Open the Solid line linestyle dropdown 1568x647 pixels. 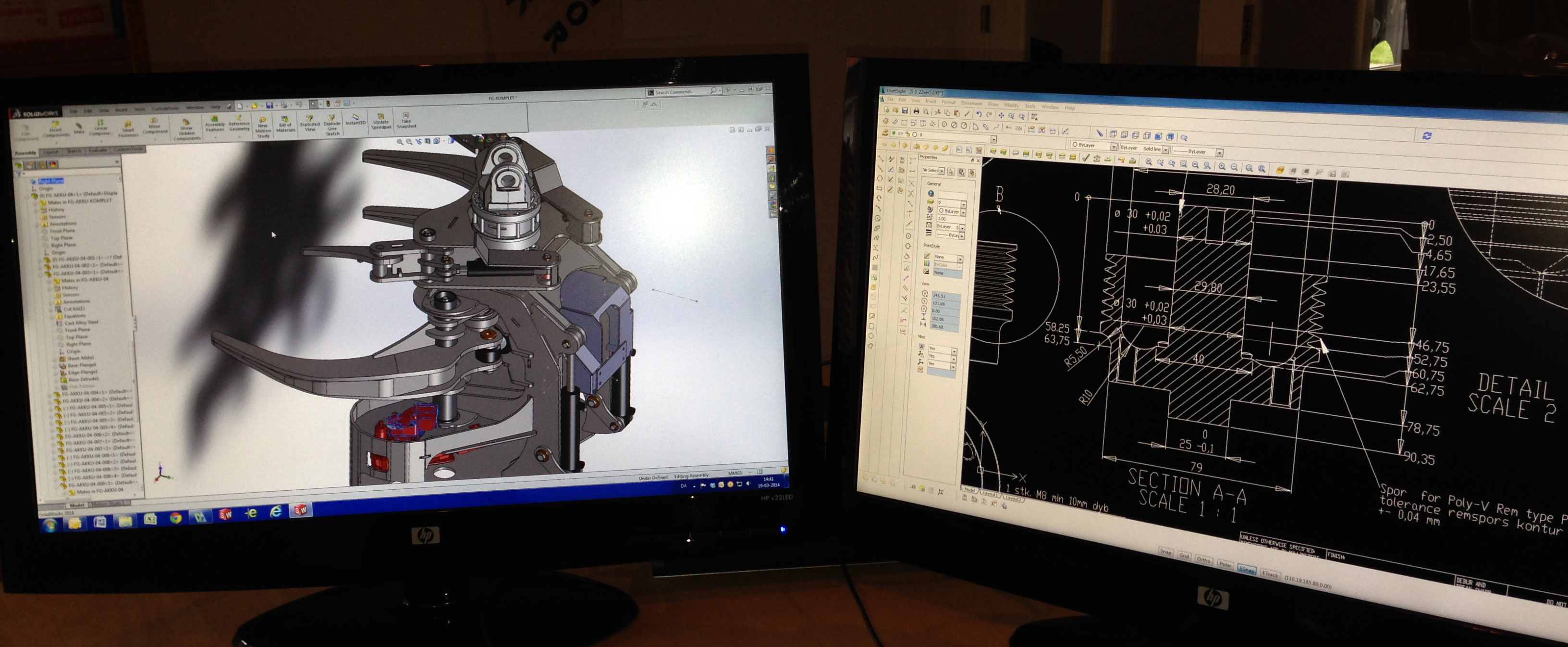(x=1166, y=149)
